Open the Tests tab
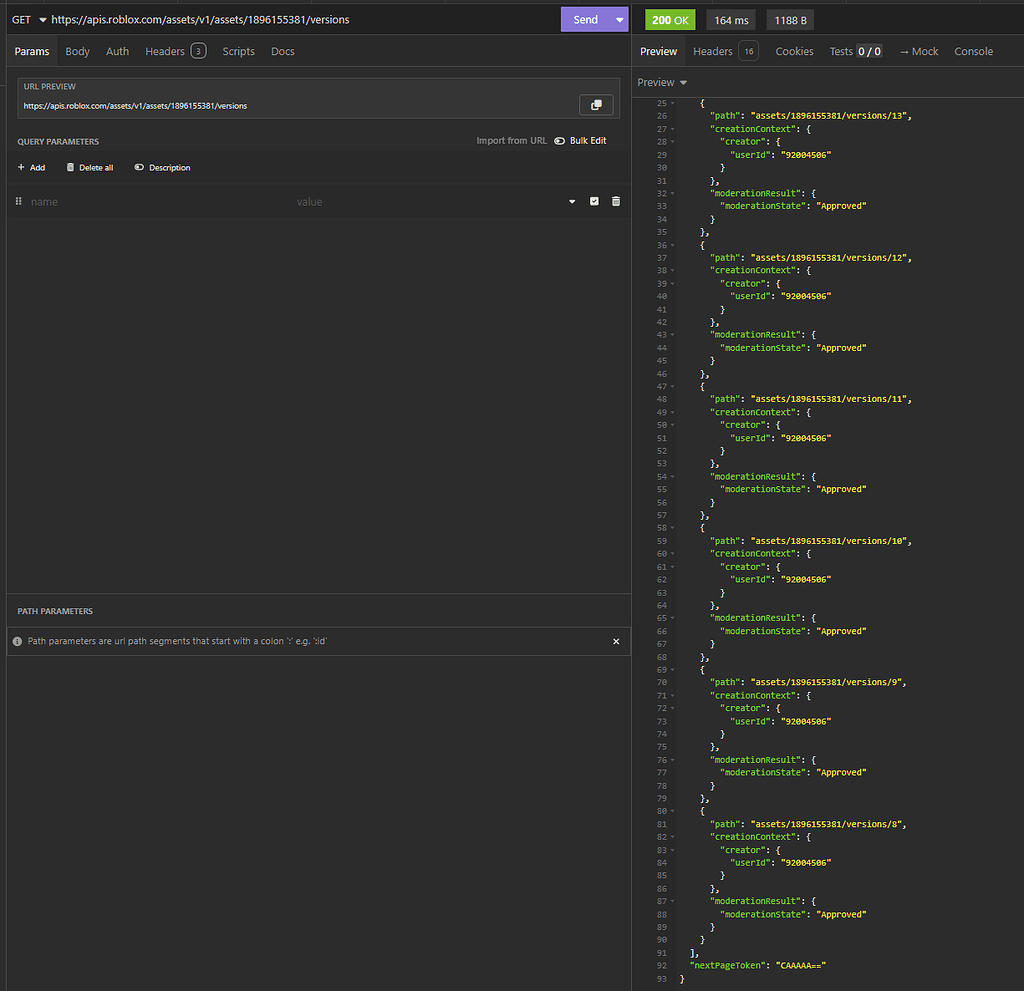This screenshot has height=991, width=1024. (x=856, y=51)
